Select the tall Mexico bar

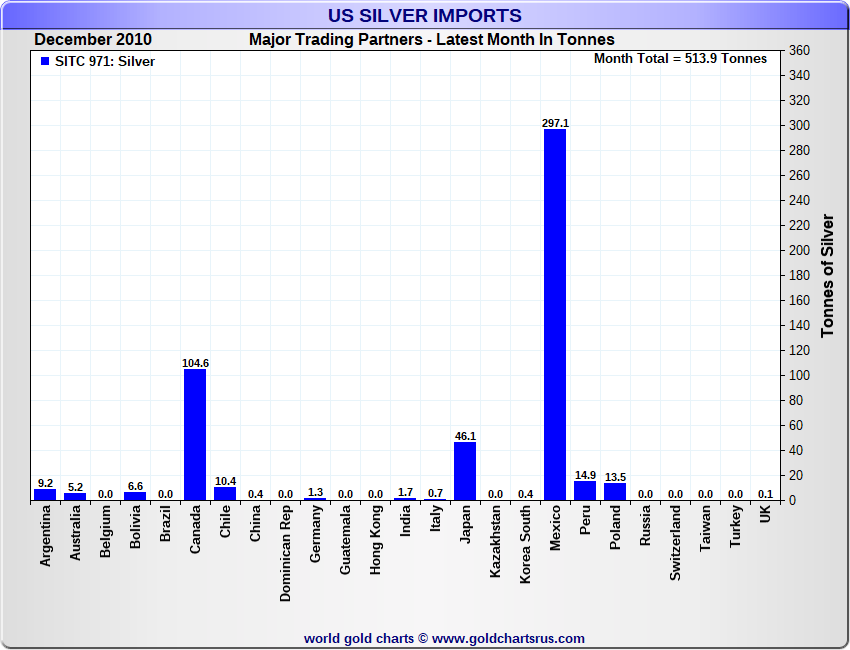pyautogui.click(x=555, y=314)
